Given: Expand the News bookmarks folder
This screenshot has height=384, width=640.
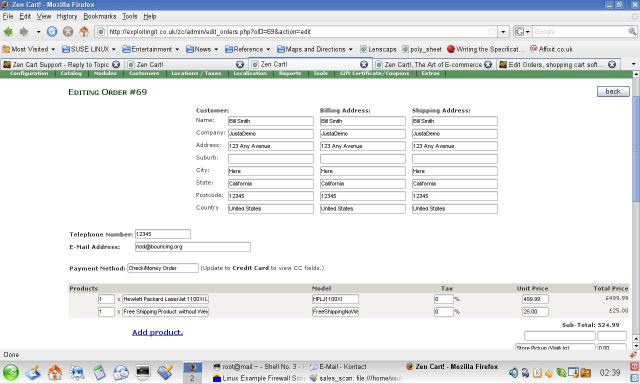Looking at the screenshot, I should [202, 49].
